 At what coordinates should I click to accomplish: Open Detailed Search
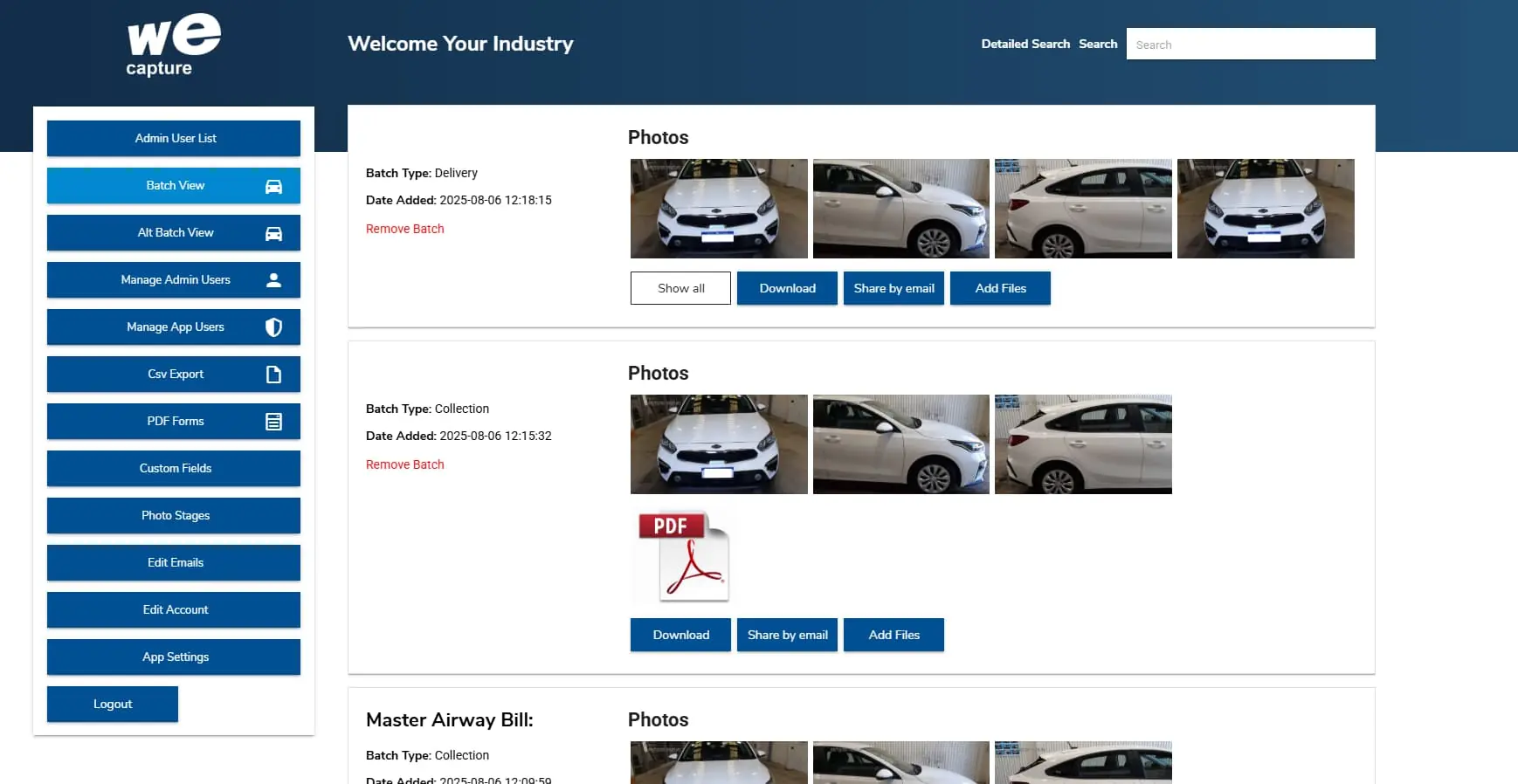pos(1025,44)
